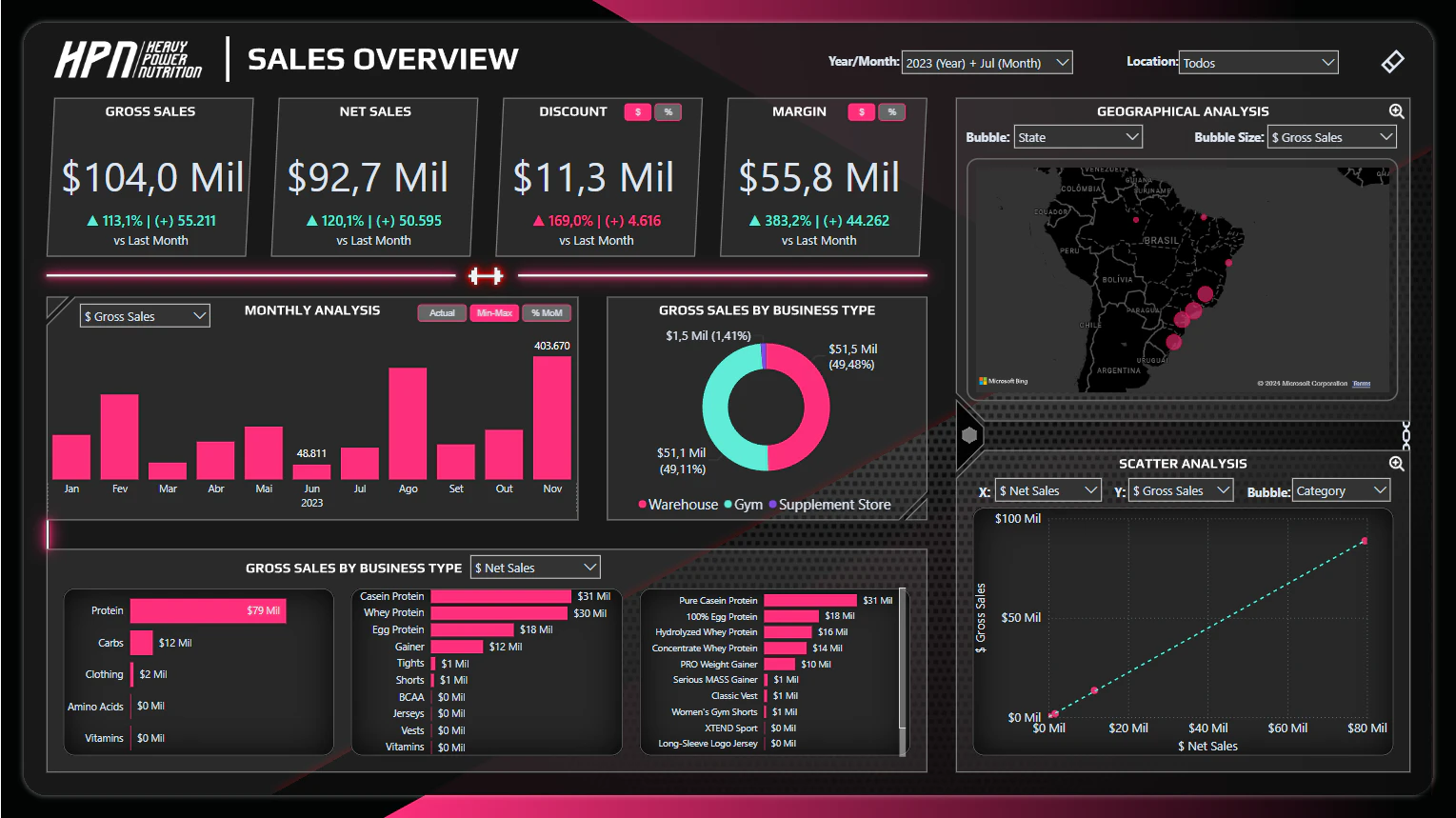Open the Location dropdown showing Todos
The width and height of the screenshot is (1456, 818).
(1259, 63)
